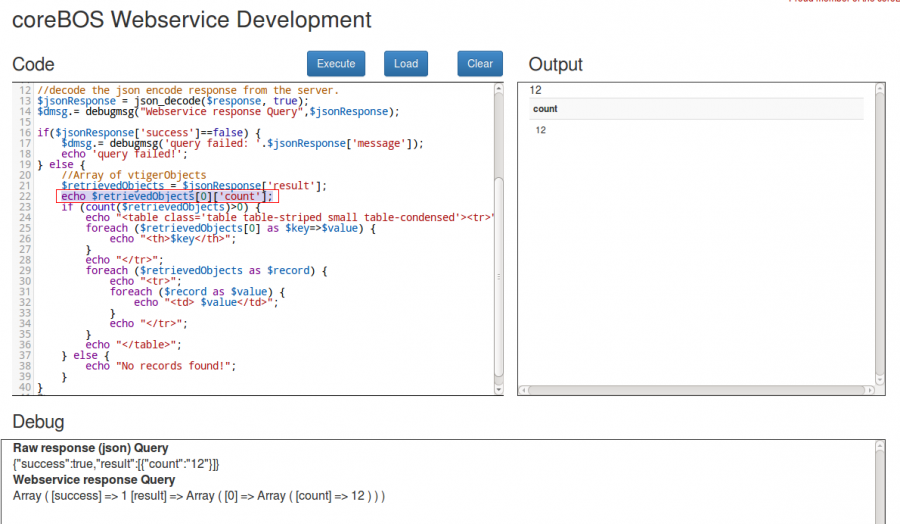Image resolution: width=900 pixels, height=524 pixels.
Task: Click the 'Webservice response Query' debug heading
Action: coord(94,480)
